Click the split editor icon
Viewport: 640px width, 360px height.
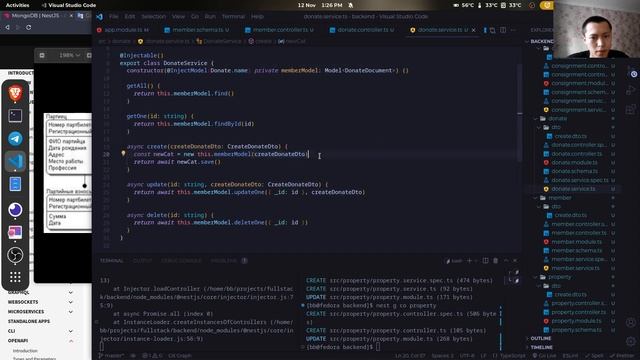tap(503, 30)
